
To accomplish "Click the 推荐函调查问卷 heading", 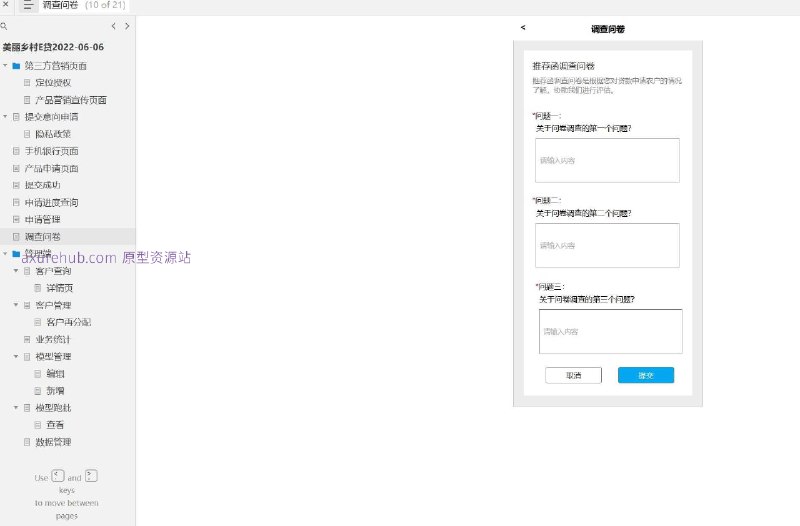I will (563, 66).
